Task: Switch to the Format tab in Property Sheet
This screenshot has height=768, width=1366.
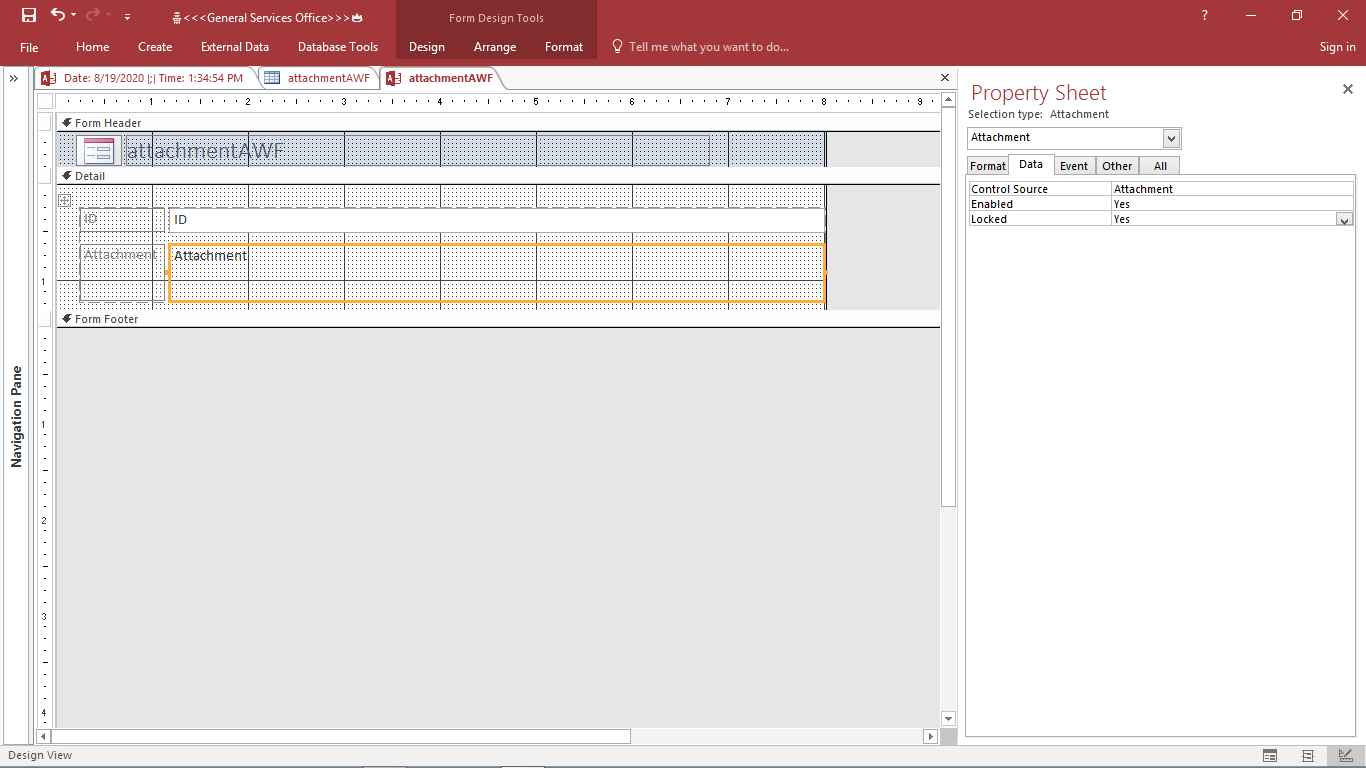Action: (x=987, y=166)
